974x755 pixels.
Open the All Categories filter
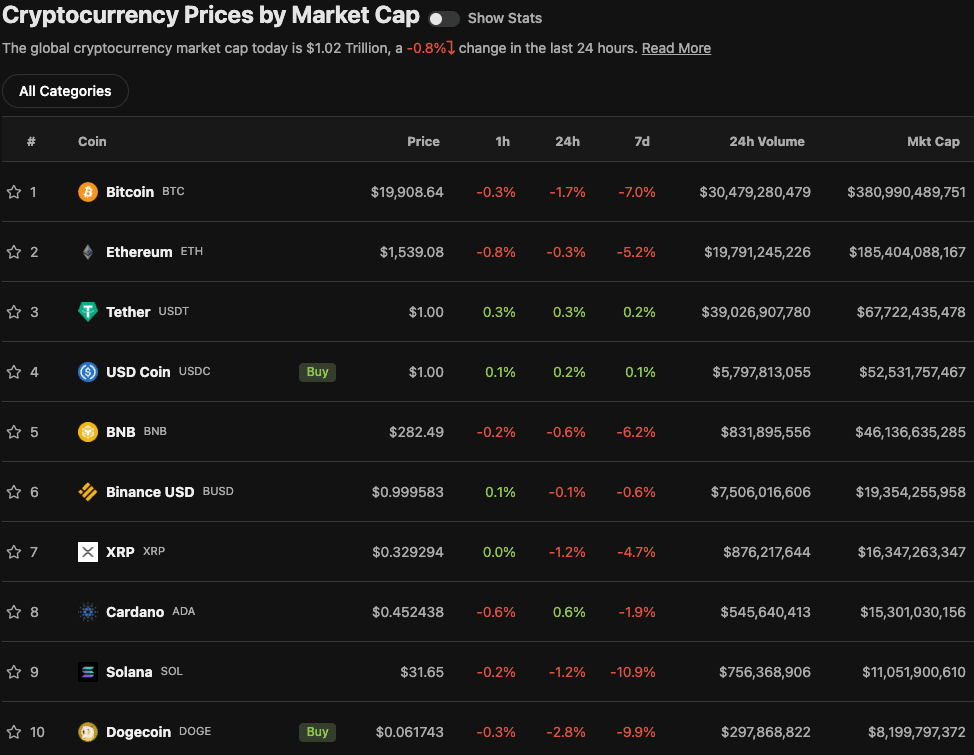65,91
